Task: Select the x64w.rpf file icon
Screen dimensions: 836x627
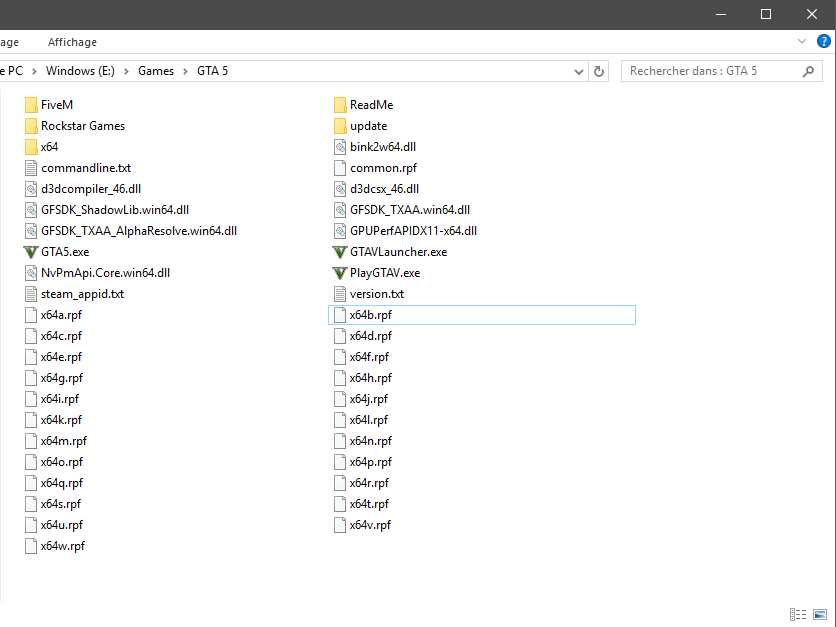Action: tap(31, 546)
